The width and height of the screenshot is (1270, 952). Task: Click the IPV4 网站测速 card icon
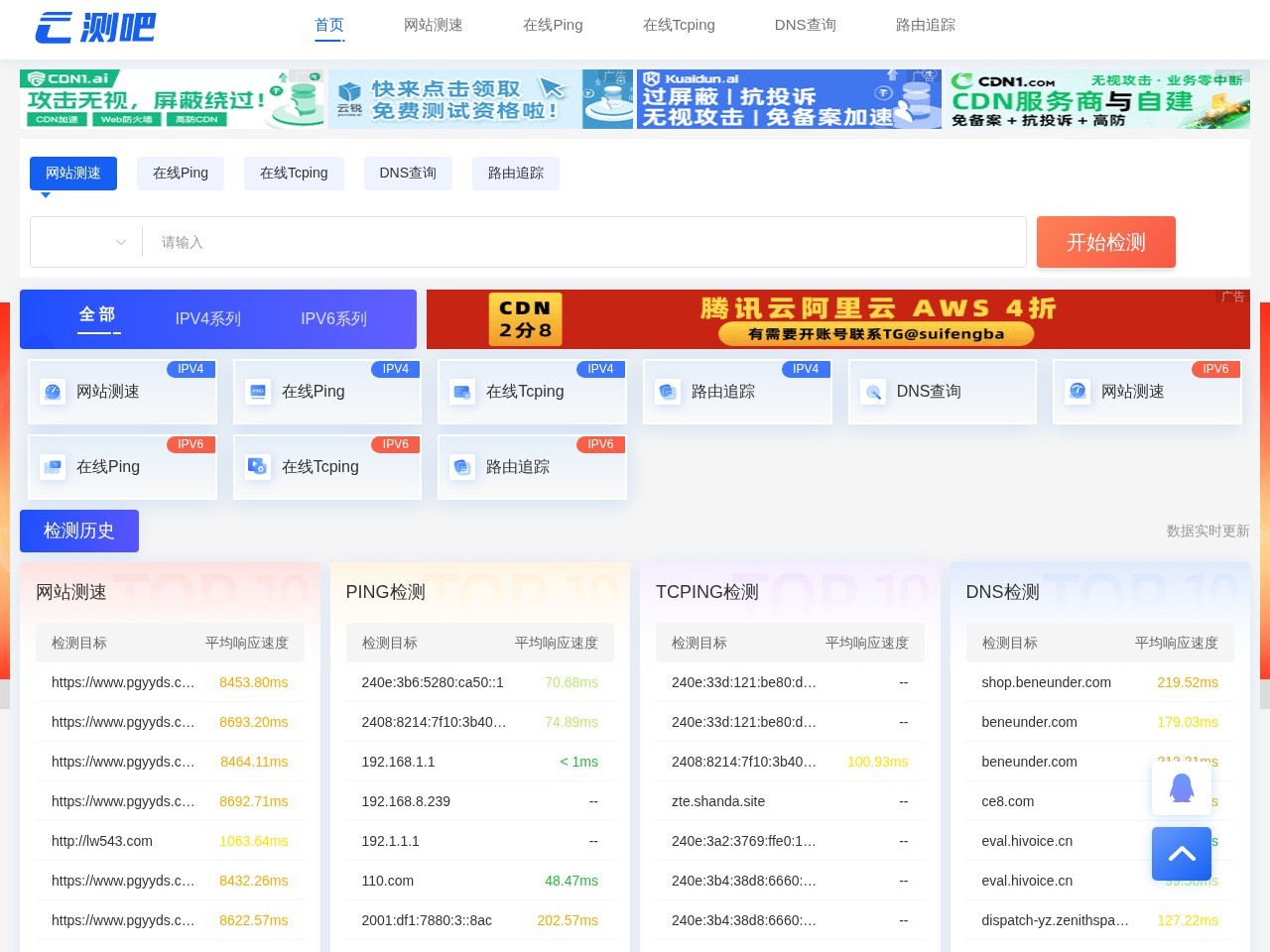[53, 392]
